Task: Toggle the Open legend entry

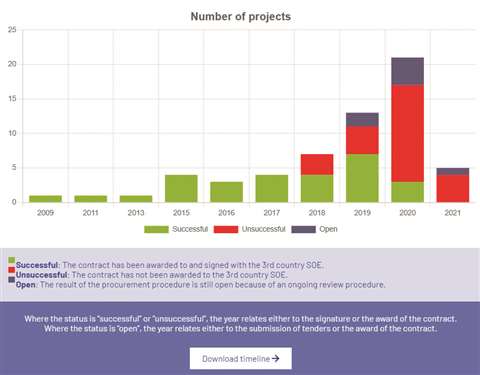Action: click(314, 229)
